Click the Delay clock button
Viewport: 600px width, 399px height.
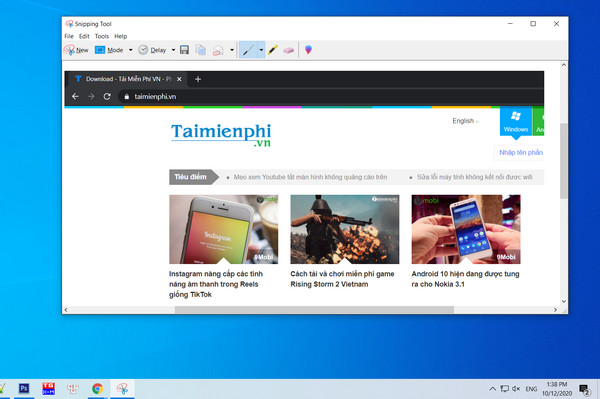click(152, 50)
